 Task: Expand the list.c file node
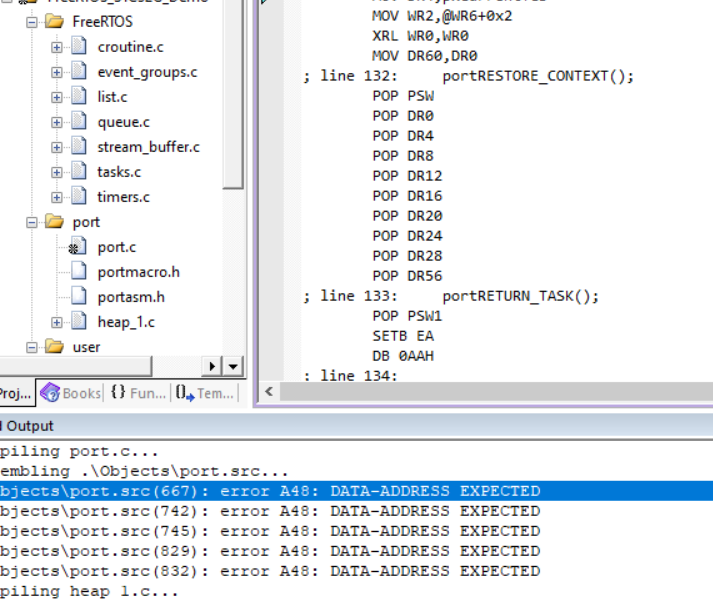[x=56, y=97]
